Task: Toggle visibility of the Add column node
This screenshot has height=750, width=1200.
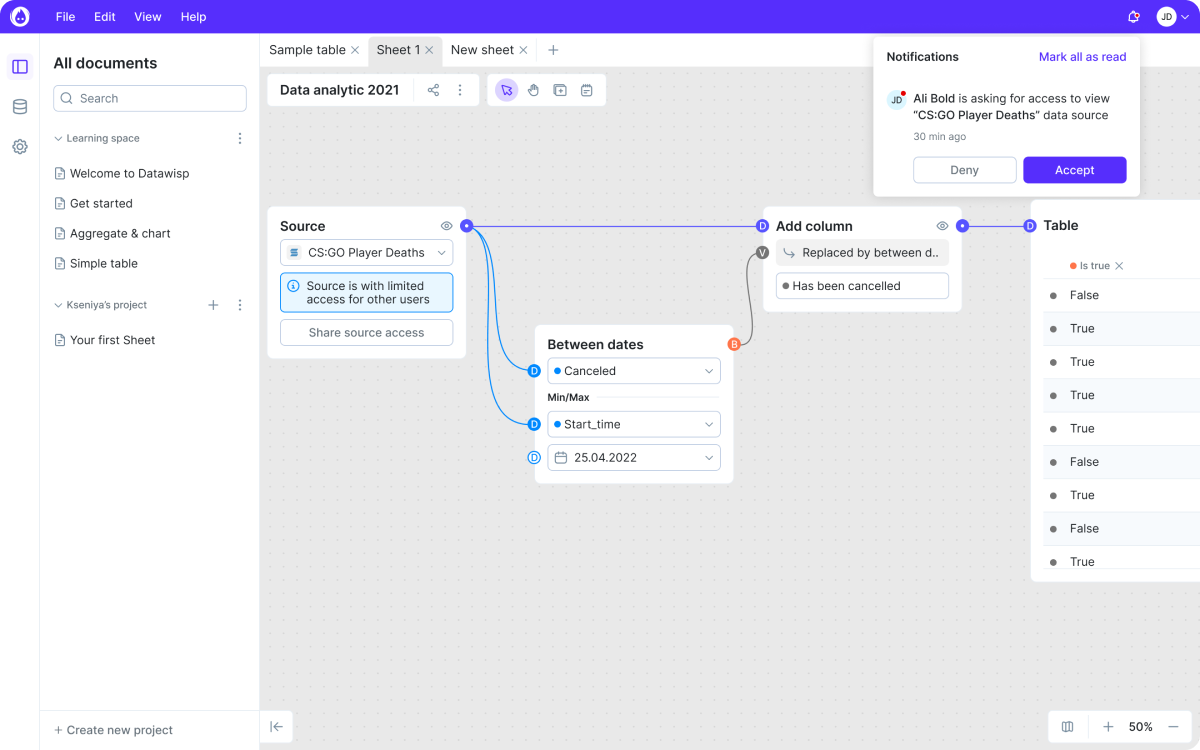Action: point(941,226)
